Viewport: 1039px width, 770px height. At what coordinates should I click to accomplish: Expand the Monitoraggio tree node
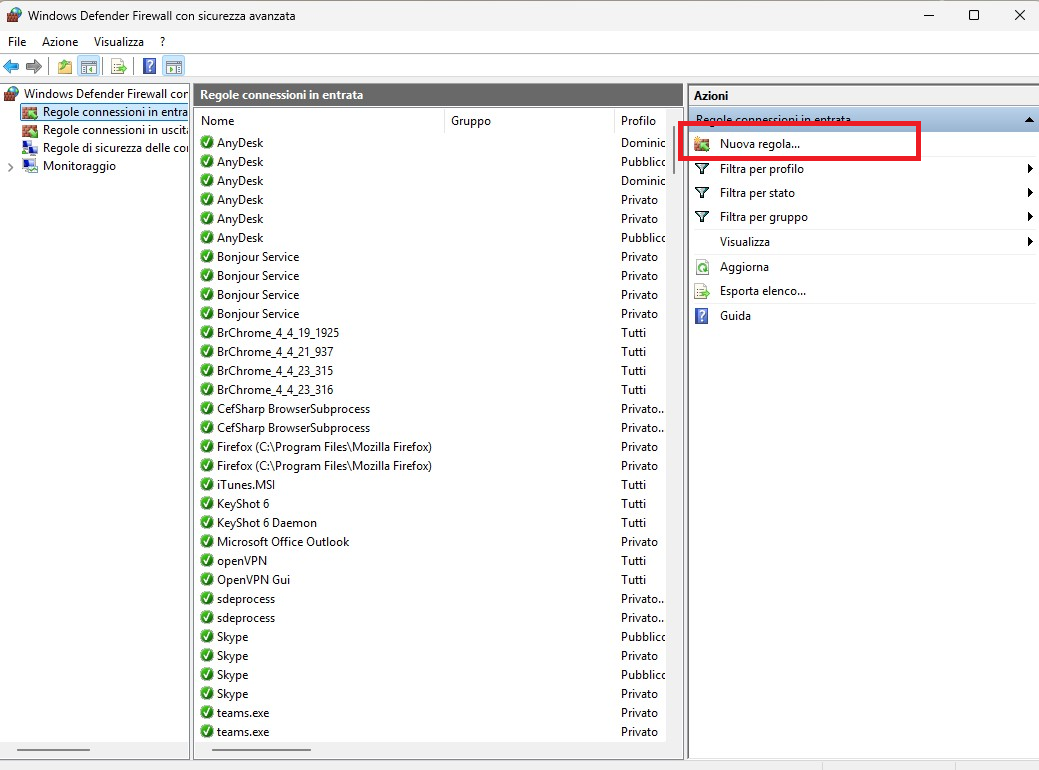10,167
